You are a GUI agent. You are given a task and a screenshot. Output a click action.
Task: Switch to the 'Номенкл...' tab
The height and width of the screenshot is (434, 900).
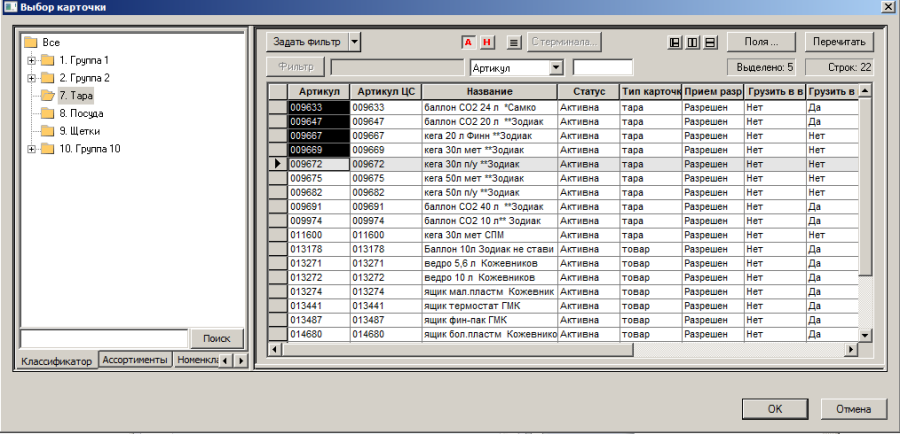point(197,359)
